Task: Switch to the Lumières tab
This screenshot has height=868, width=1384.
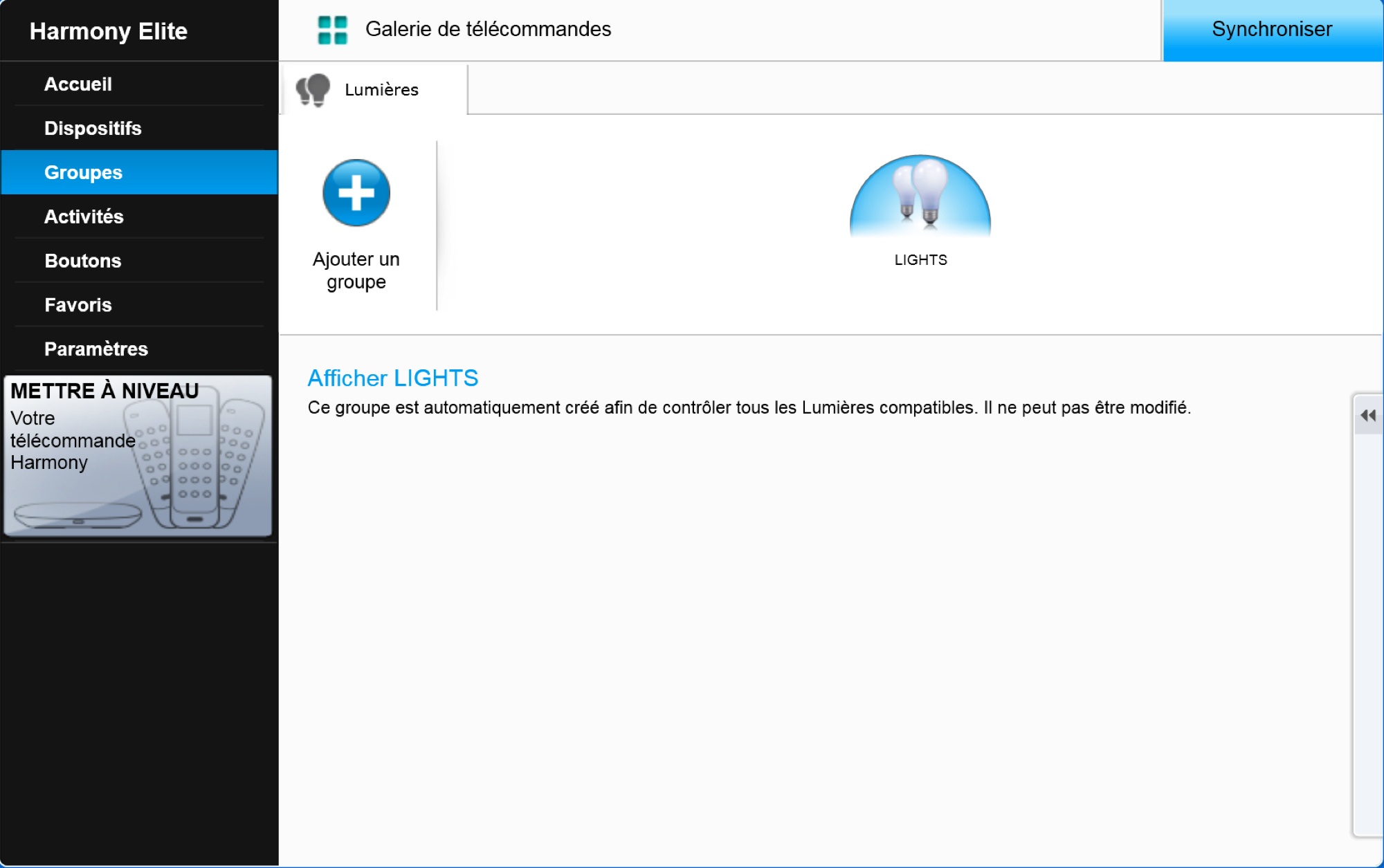Action: tap(374, 90)
